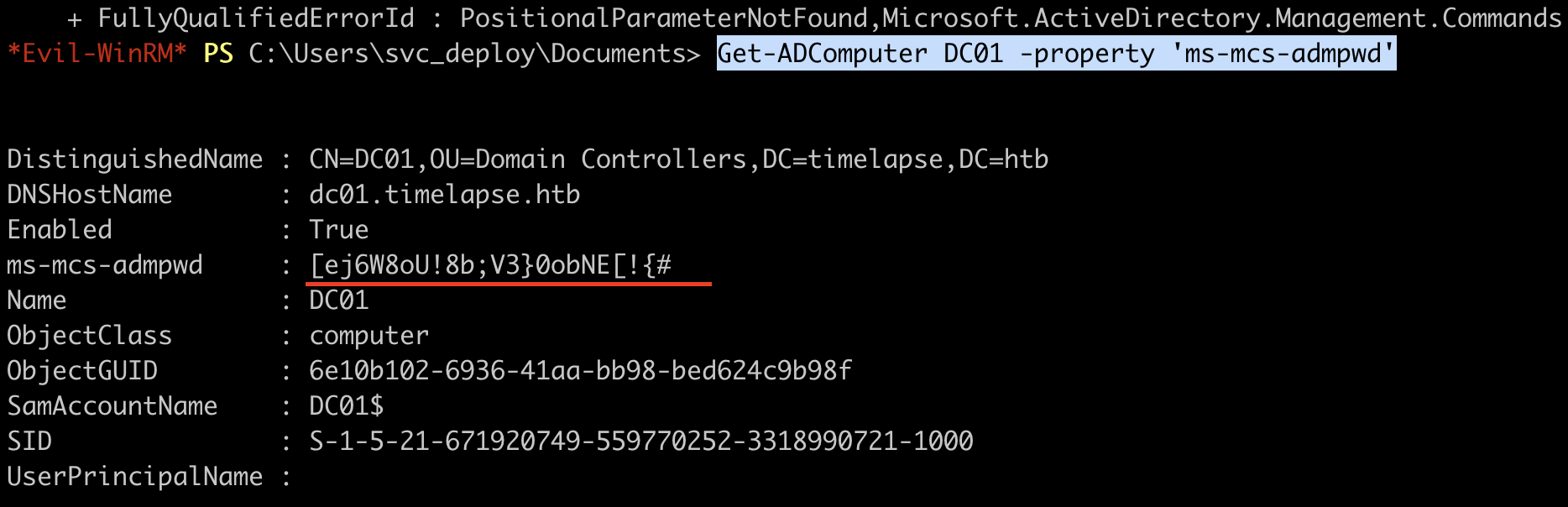The image size is (1568, 507).
Task: Click the ObjectGUID value 6e10b102-6936
Action: coord(580,371)
